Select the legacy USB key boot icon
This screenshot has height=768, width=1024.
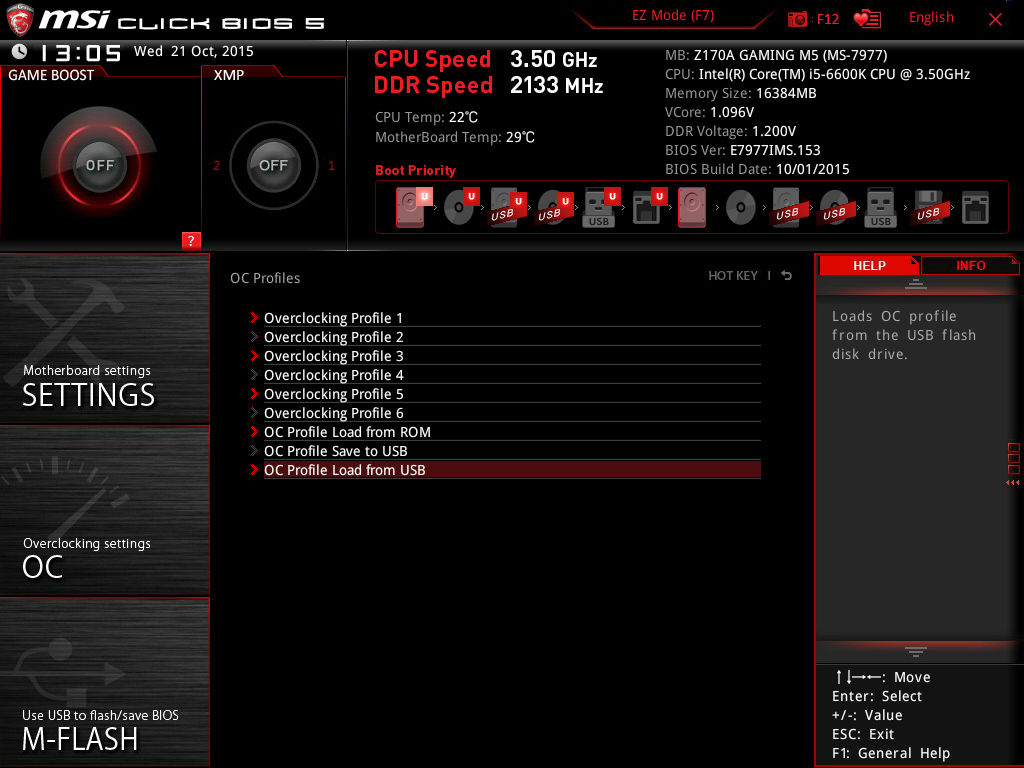[x=880, y=207]
